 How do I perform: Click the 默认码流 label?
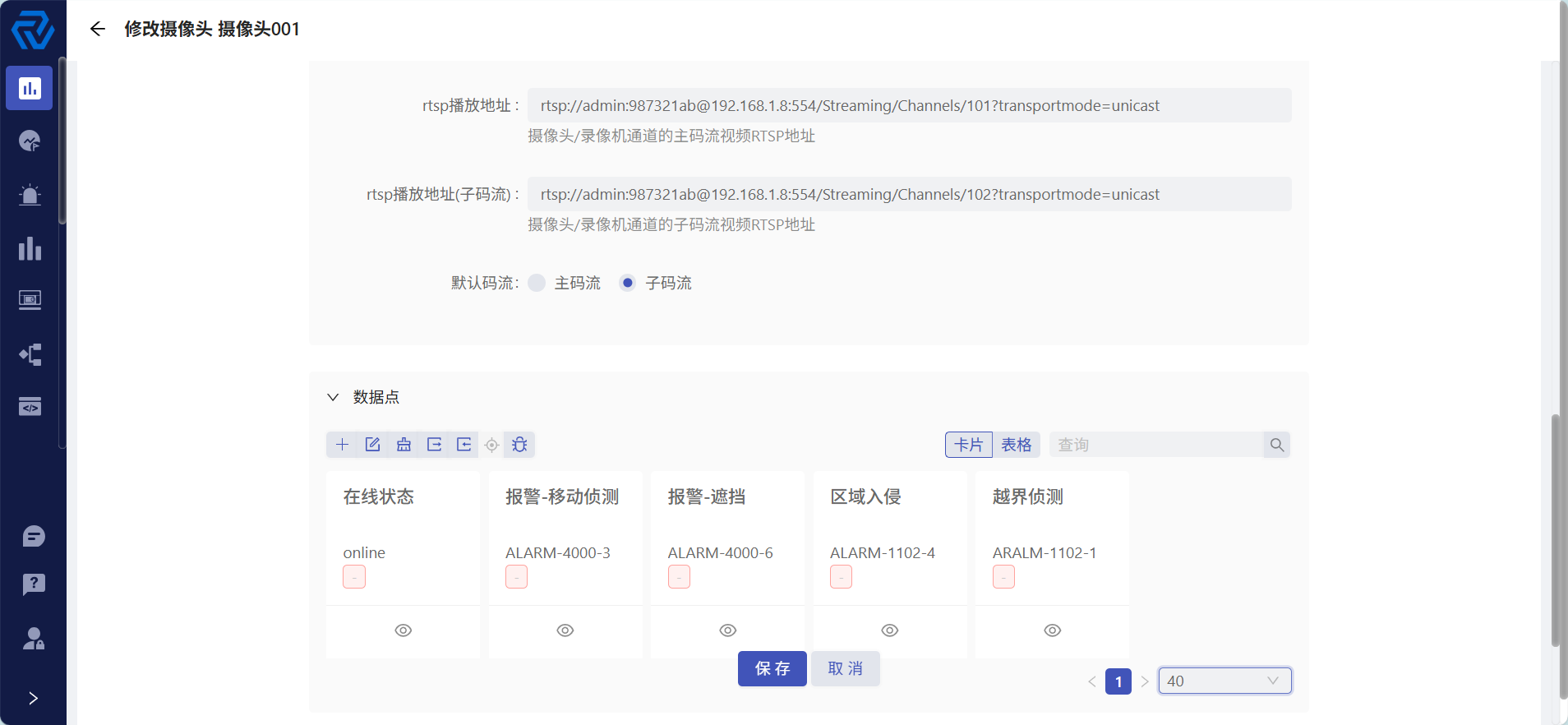point(485,283)
